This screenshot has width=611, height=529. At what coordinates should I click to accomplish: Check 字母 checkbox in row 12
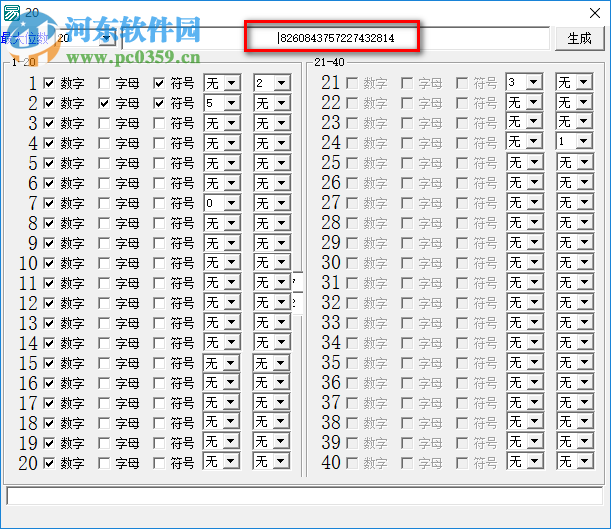pyautogui.click(x=104, y=303)
